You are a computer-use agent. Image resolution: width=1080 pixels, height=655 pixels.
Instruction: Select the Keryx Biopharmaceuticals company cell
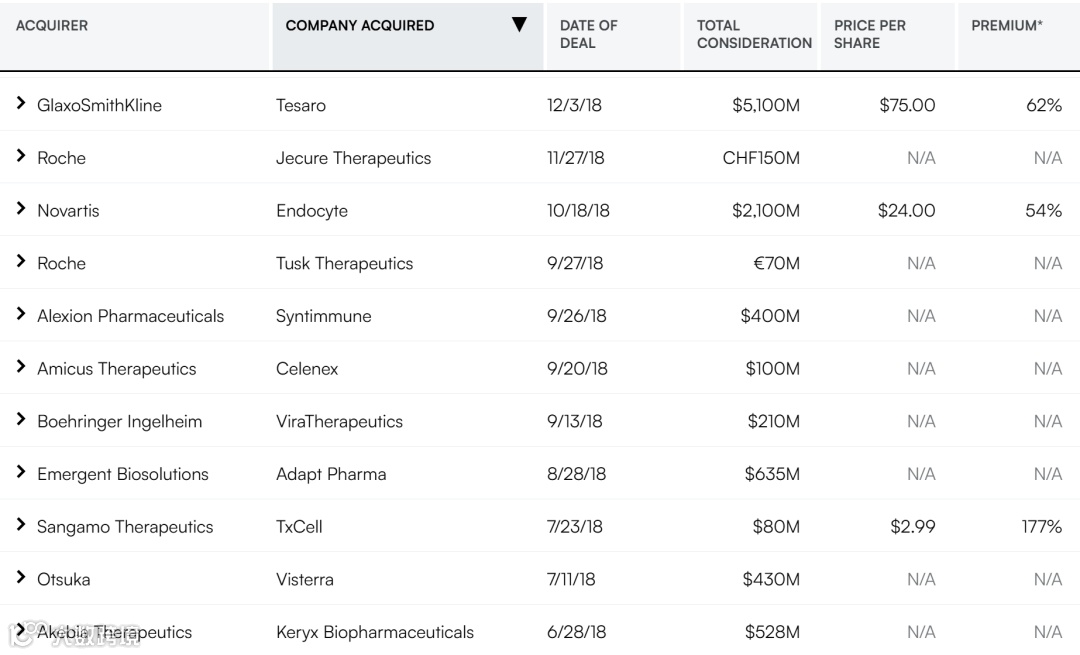(375, 632)
